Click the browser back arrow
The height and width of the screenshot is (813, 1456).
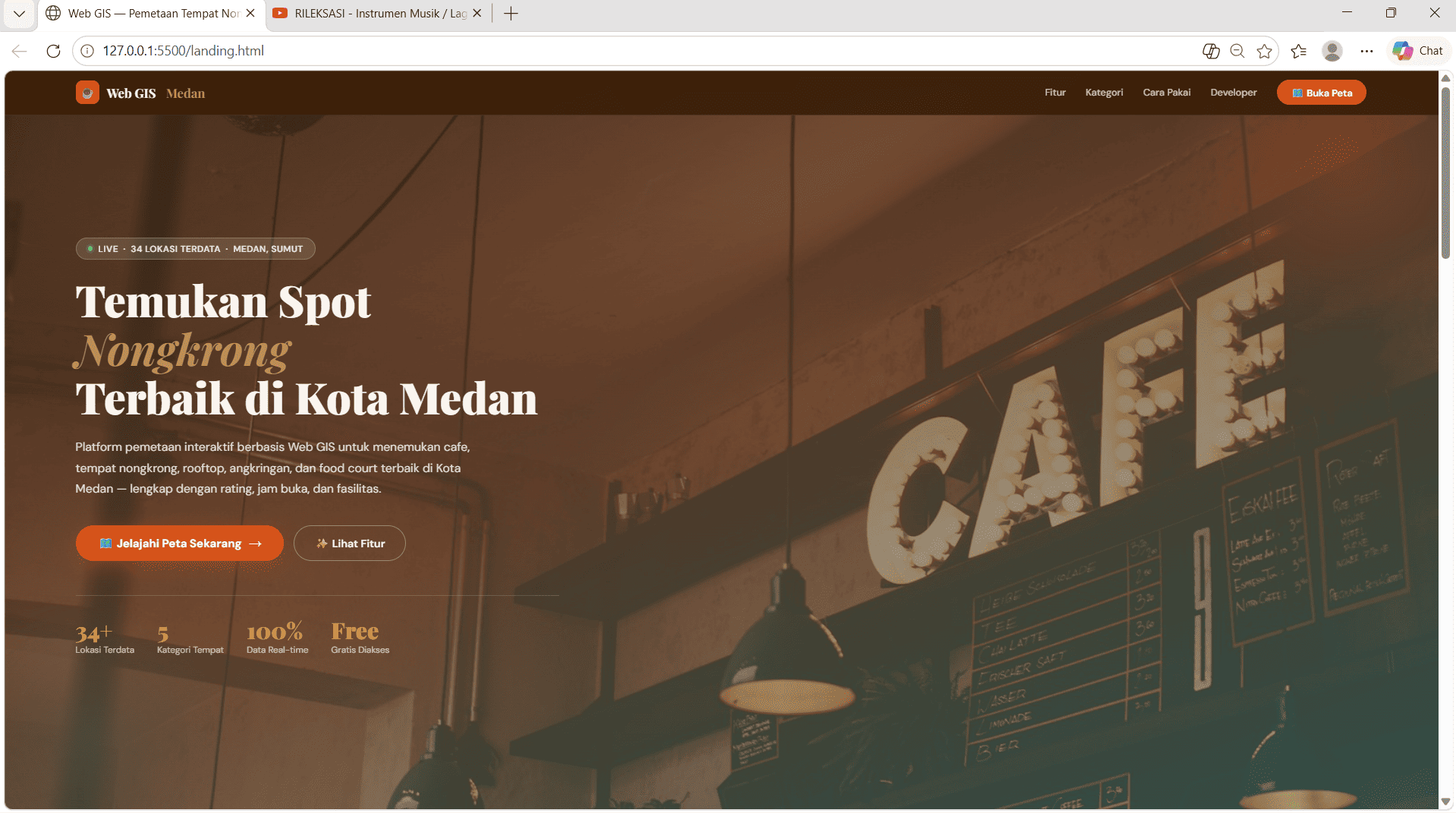(20, 51)
